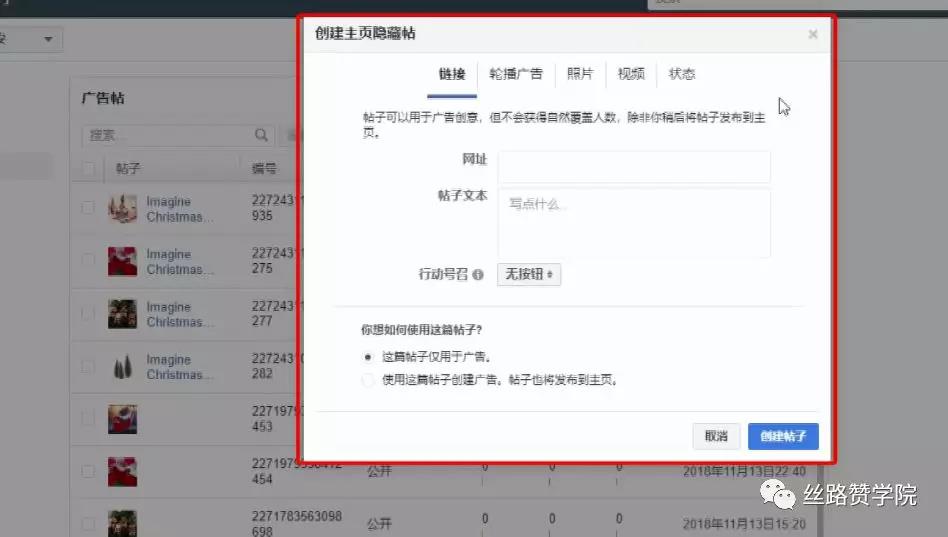Click the 创建帖子 button
This screenshot has width=948, height=537.
click(x=783, y=436)
